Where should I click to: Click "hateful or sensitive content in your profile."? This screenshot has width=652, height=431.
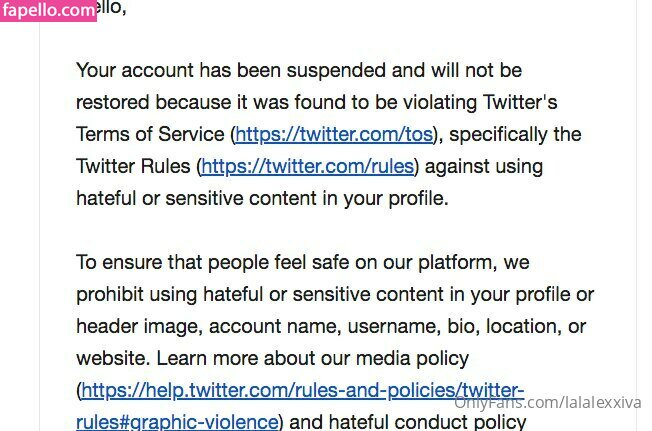(262, 199)
